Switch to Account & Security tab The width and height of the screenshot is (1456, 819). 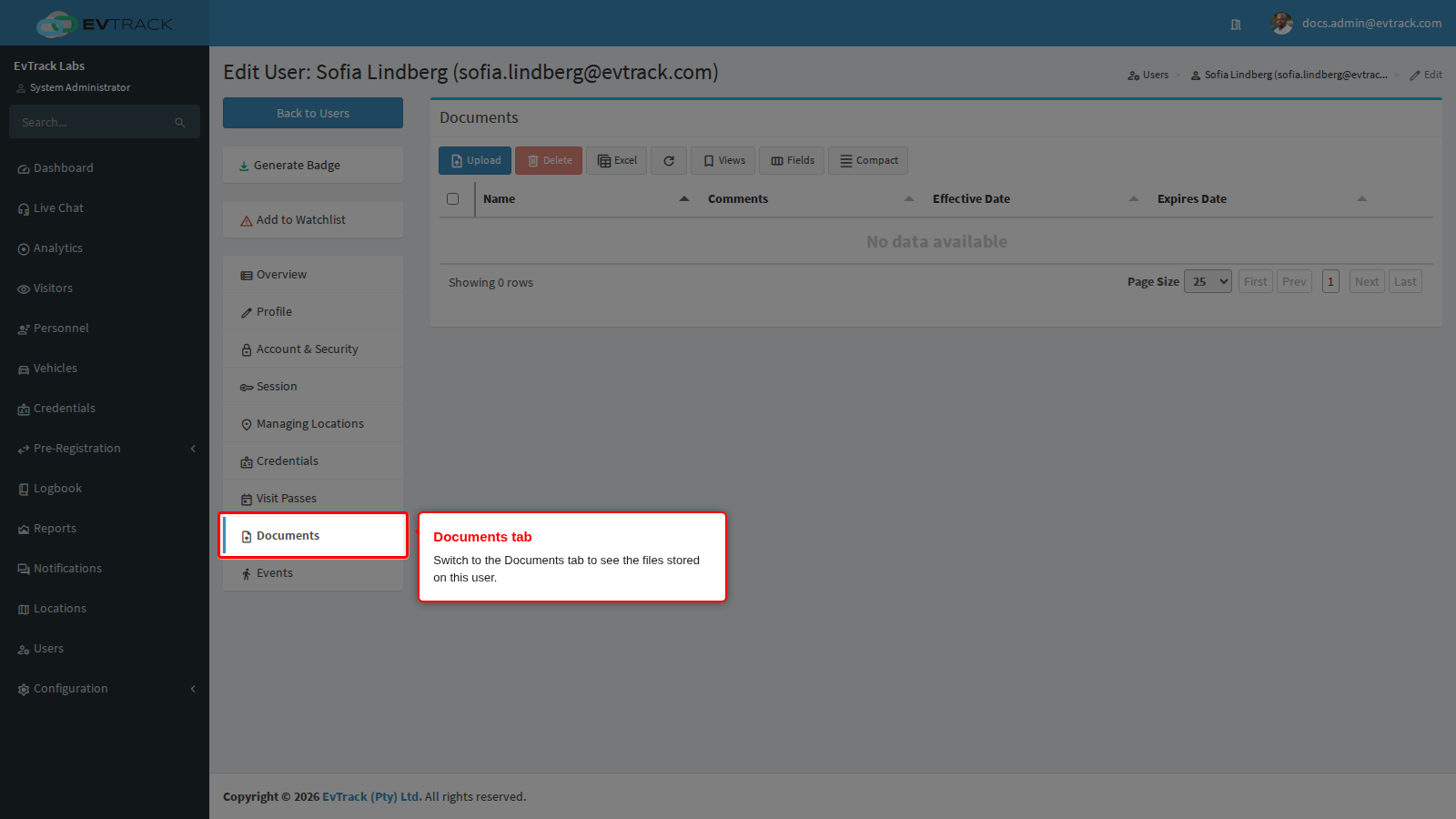click(313, 349)
